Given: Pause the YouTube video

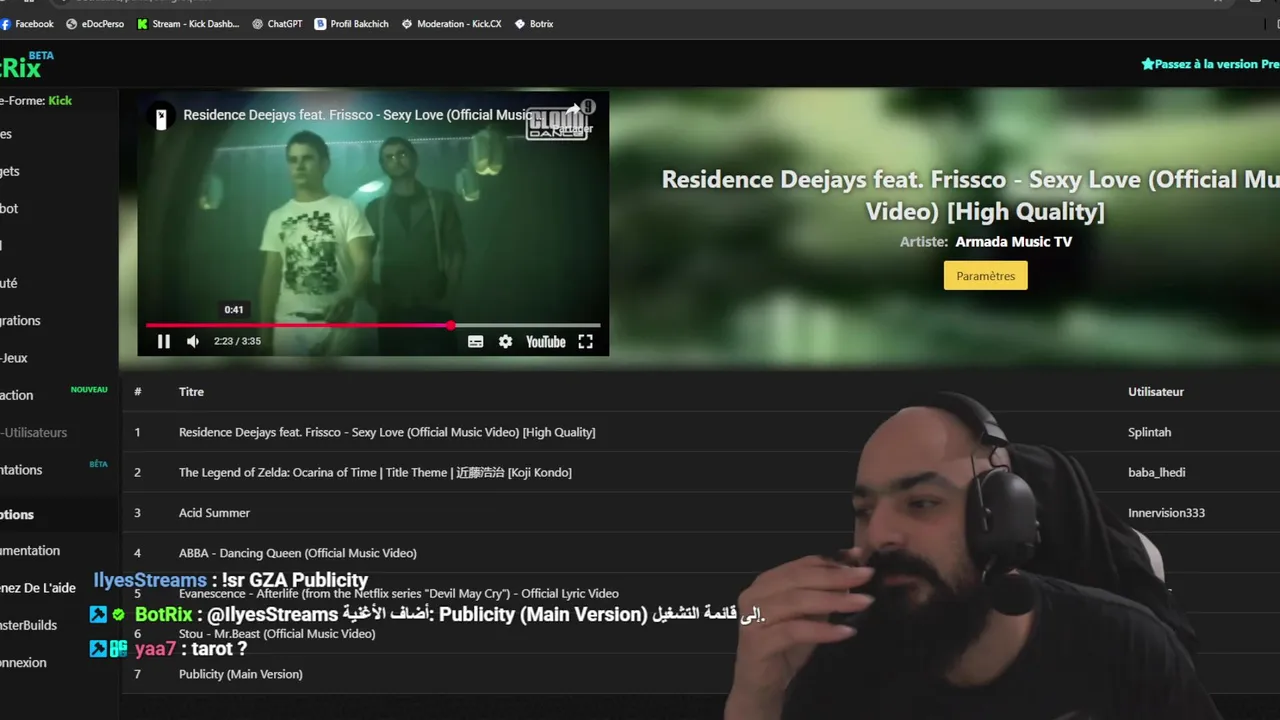Looking at the screenshot, I should (x=164, y=341).
